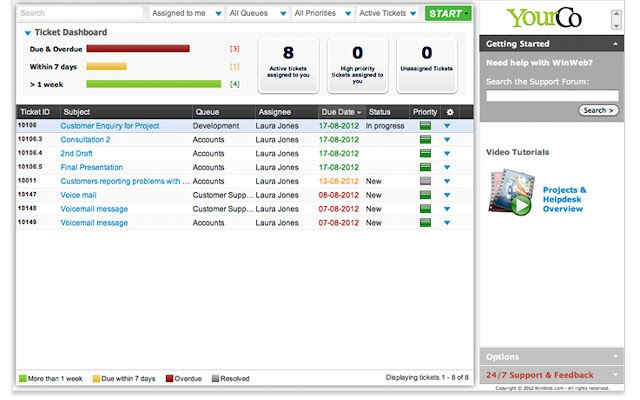Click priority icon for ticket 10149
The image size is (640, 400).
pos(425,224)
